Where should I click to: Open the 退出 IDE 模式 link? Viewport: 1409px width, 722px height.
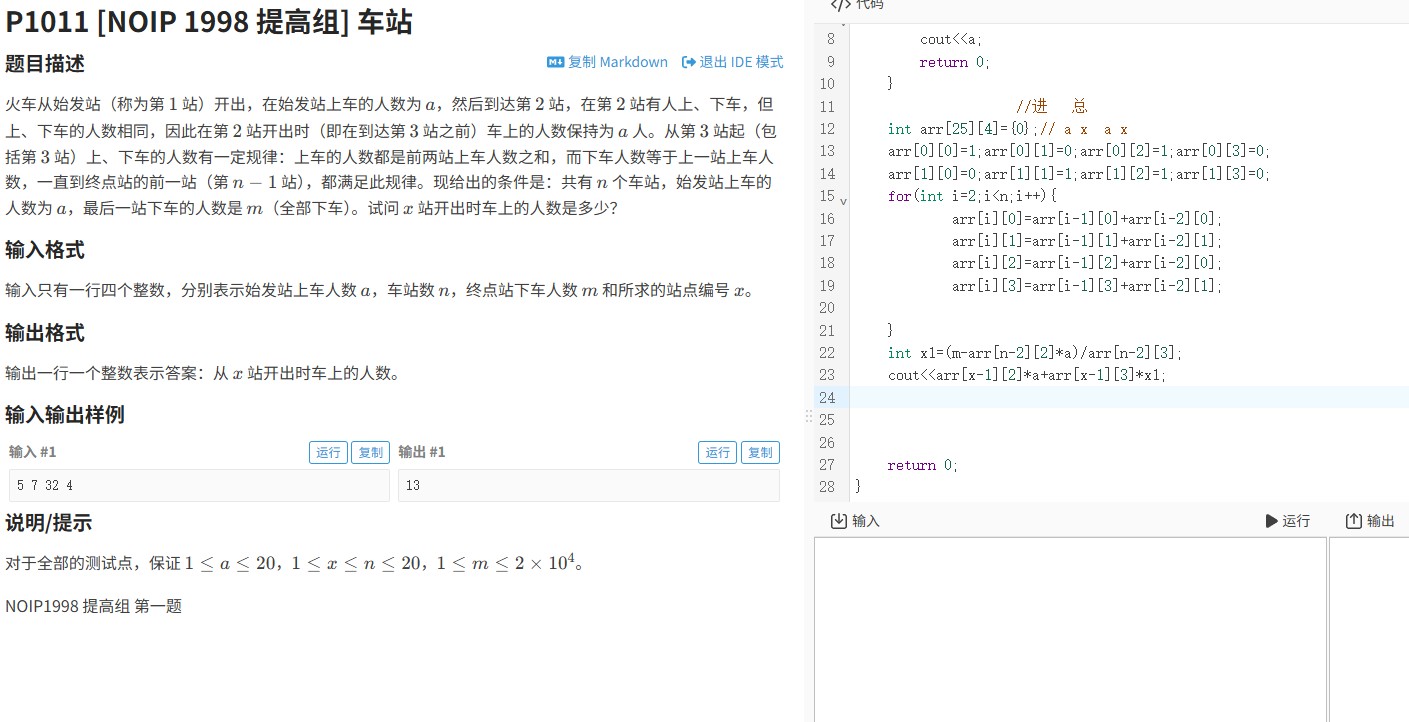coord(740,61)
